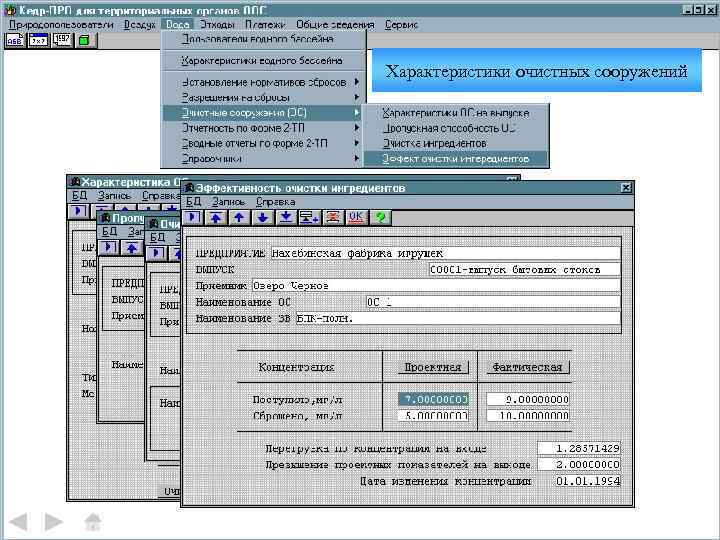Image resolution: width=720 pixels, height=540 pixels.
Task: Click projected Сброшено value 5.00000000
Action: click(433, 416)
